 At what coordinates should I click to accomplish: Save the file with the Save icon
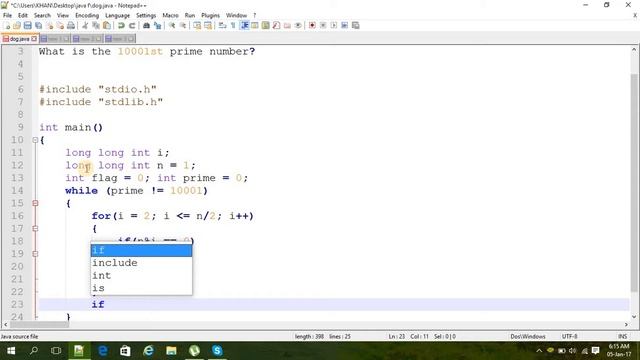coord(27,26)
